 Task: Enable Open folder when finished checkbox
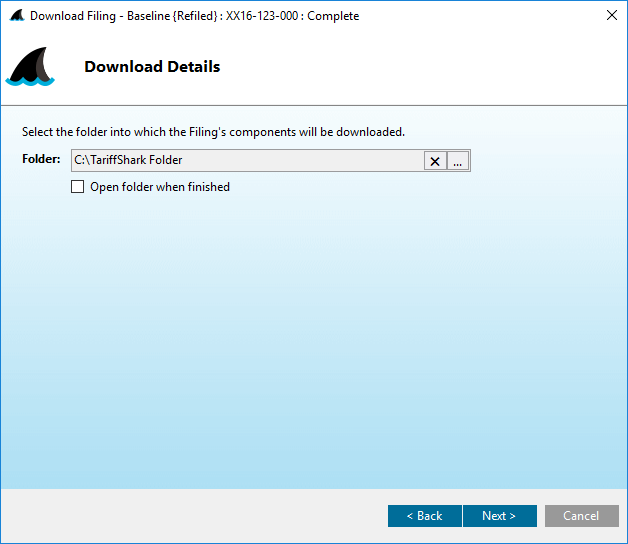(78, 187)
